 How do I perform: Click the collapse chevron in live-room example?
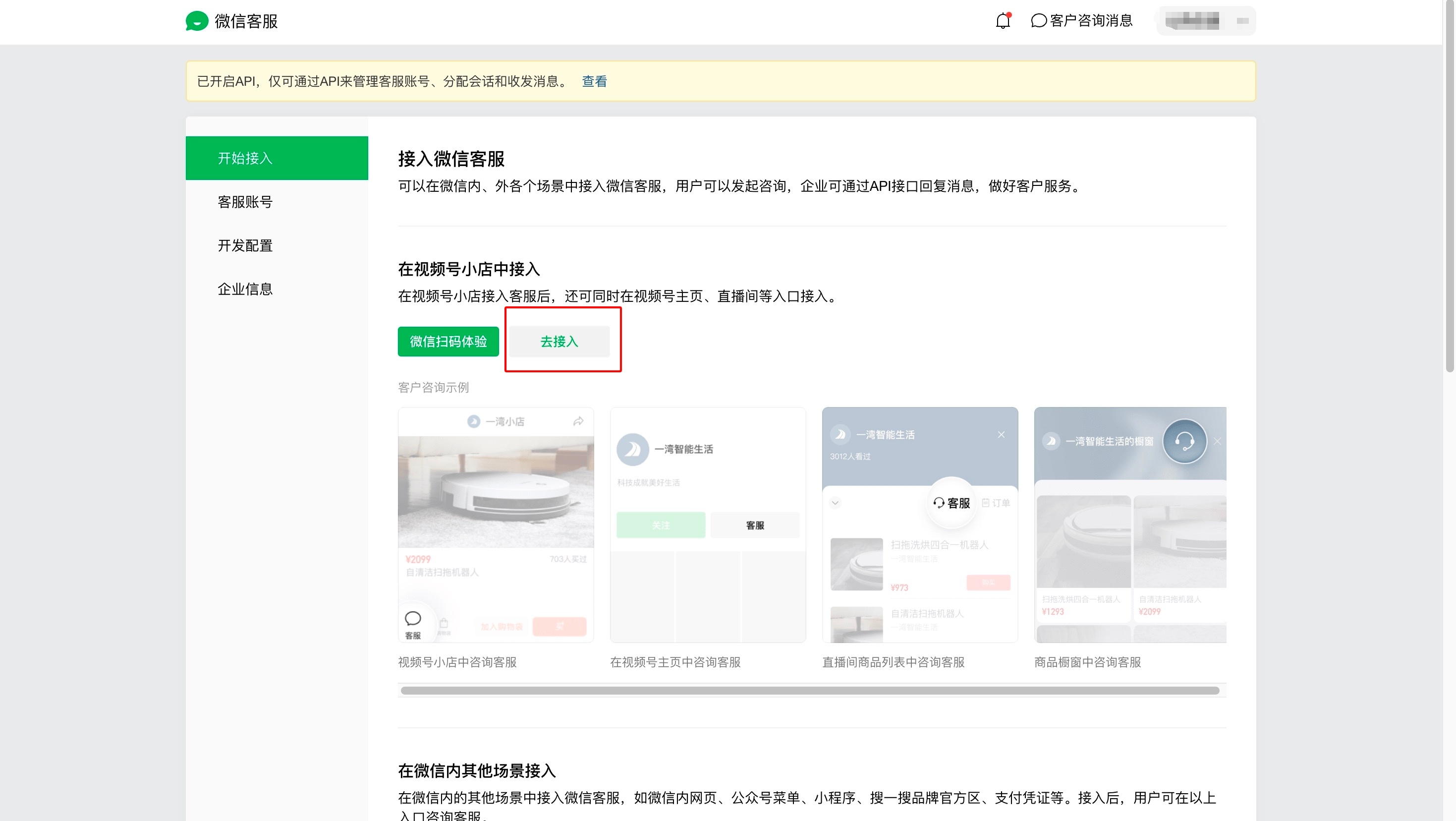835,503
